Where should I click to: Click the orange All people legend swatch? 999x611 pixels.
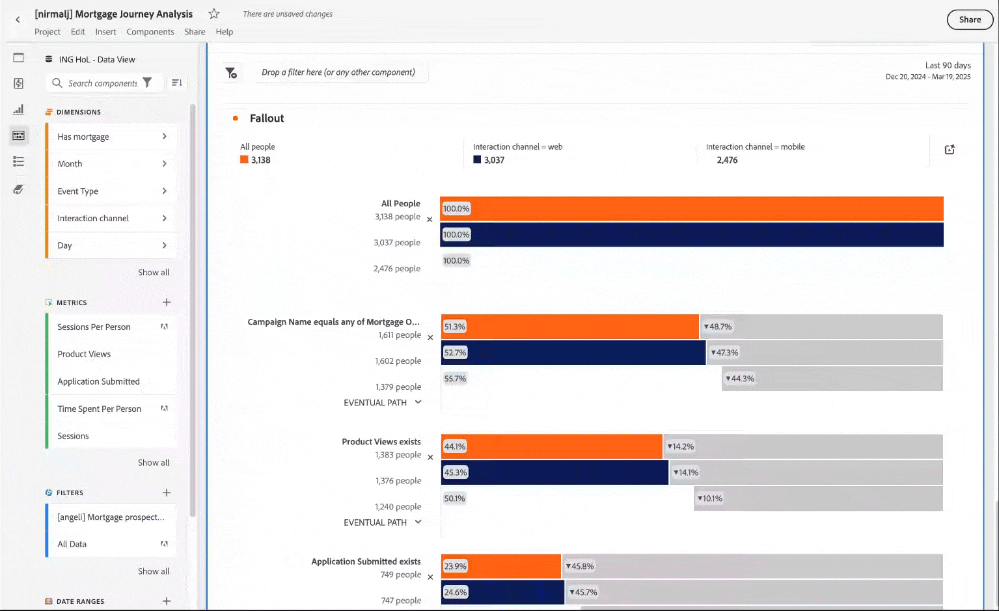click(244, 160)
